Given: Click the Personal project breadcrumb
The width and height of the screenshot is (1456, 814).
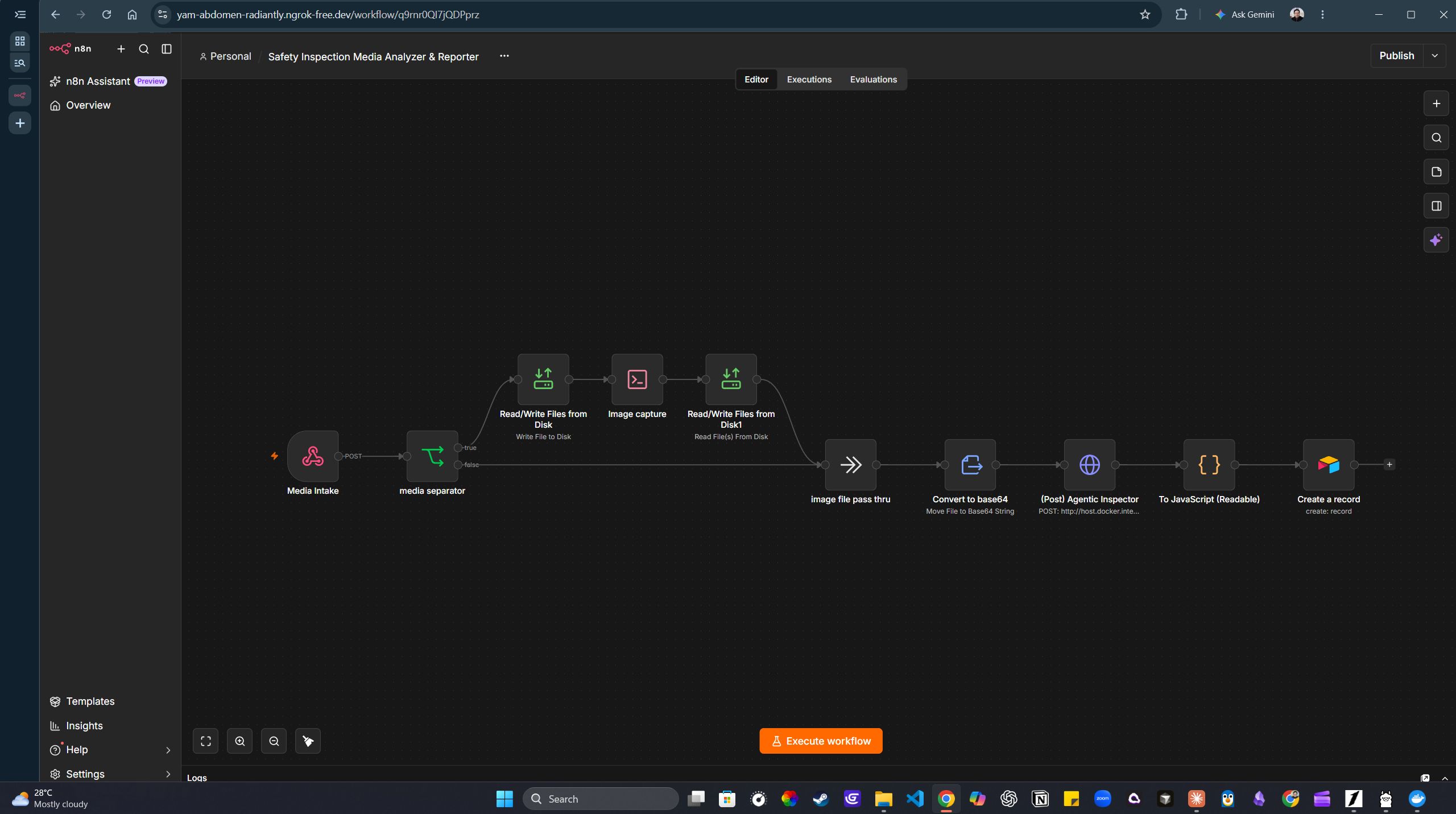Looking at the screenshot, I should click(225, 56).
